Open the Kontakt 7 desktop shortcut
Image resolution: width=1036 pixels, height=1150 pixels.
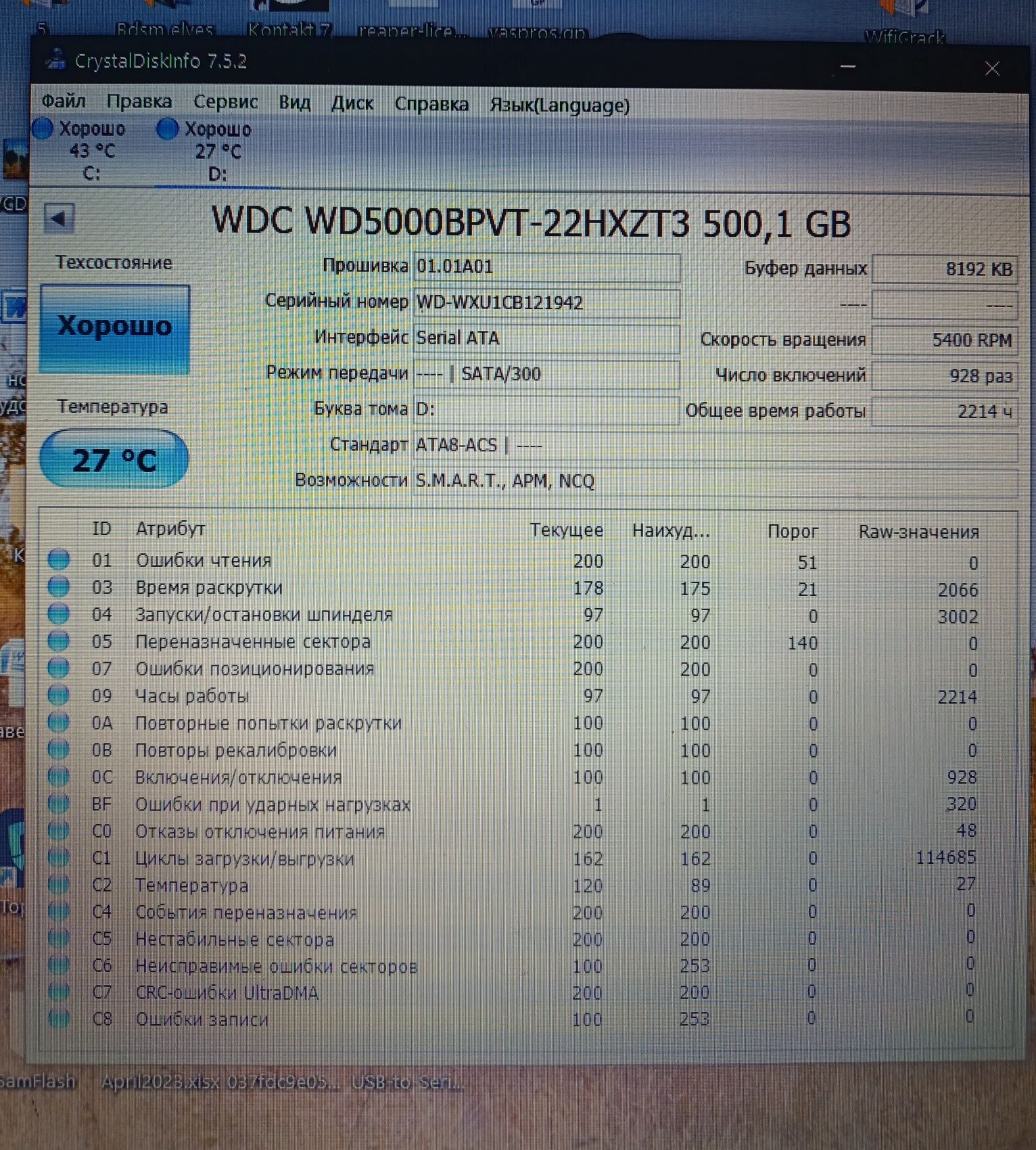coord(289,20)
